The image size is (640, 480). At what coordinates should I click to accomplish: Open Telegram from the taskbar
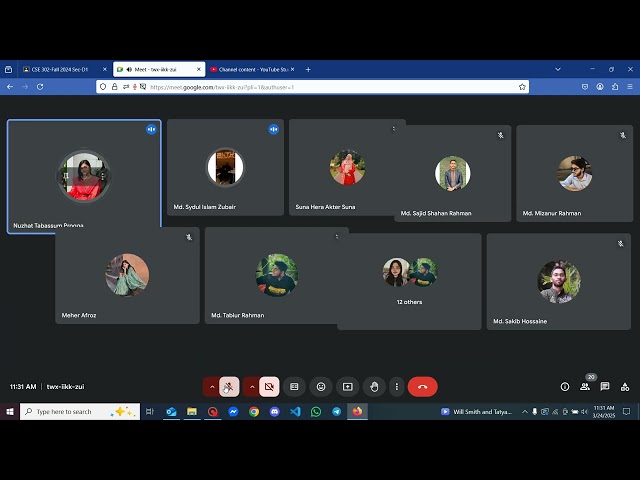337,411
